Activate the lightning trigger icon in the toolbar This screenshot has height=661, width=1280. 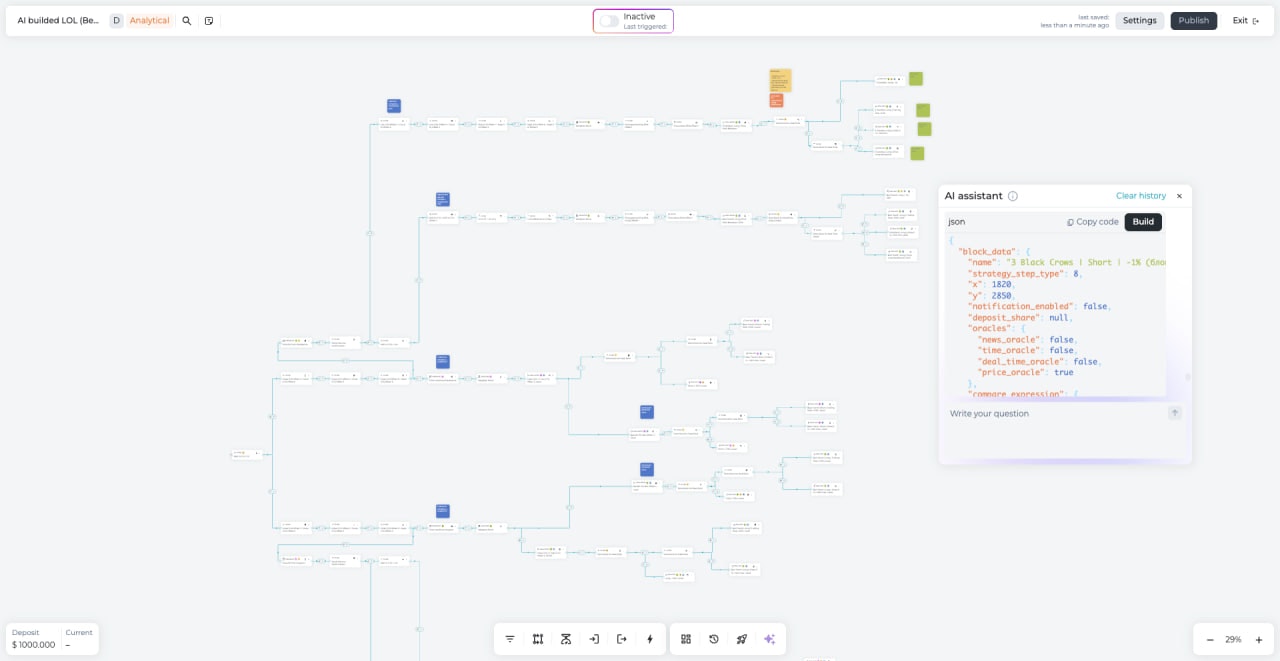click(x=650, y=638)
